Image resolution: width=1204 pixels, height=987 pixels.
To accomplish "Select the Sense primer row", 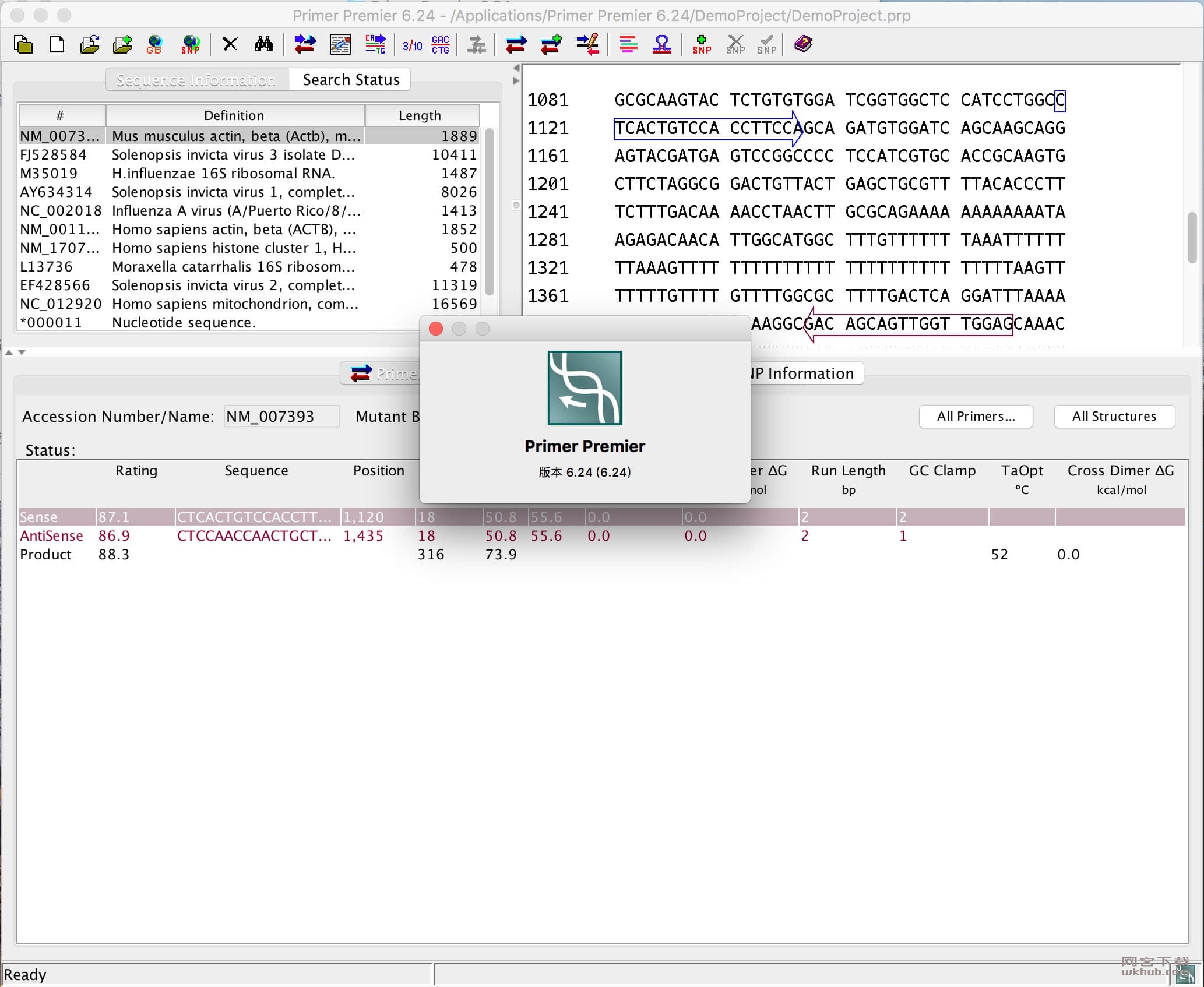I will click(x=601, y=517).
